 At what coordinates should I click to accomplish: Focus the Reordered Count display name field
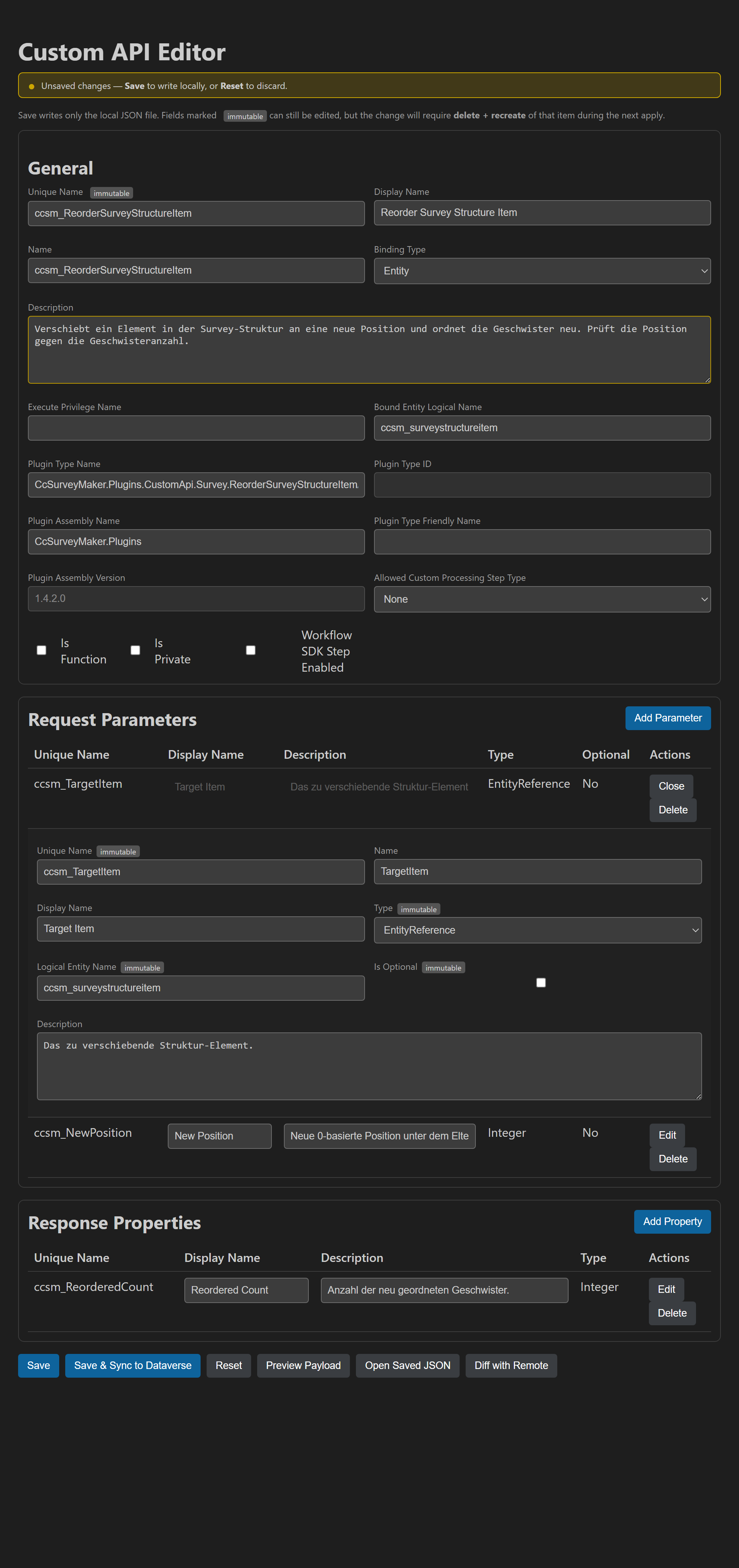coord(246,1290)
